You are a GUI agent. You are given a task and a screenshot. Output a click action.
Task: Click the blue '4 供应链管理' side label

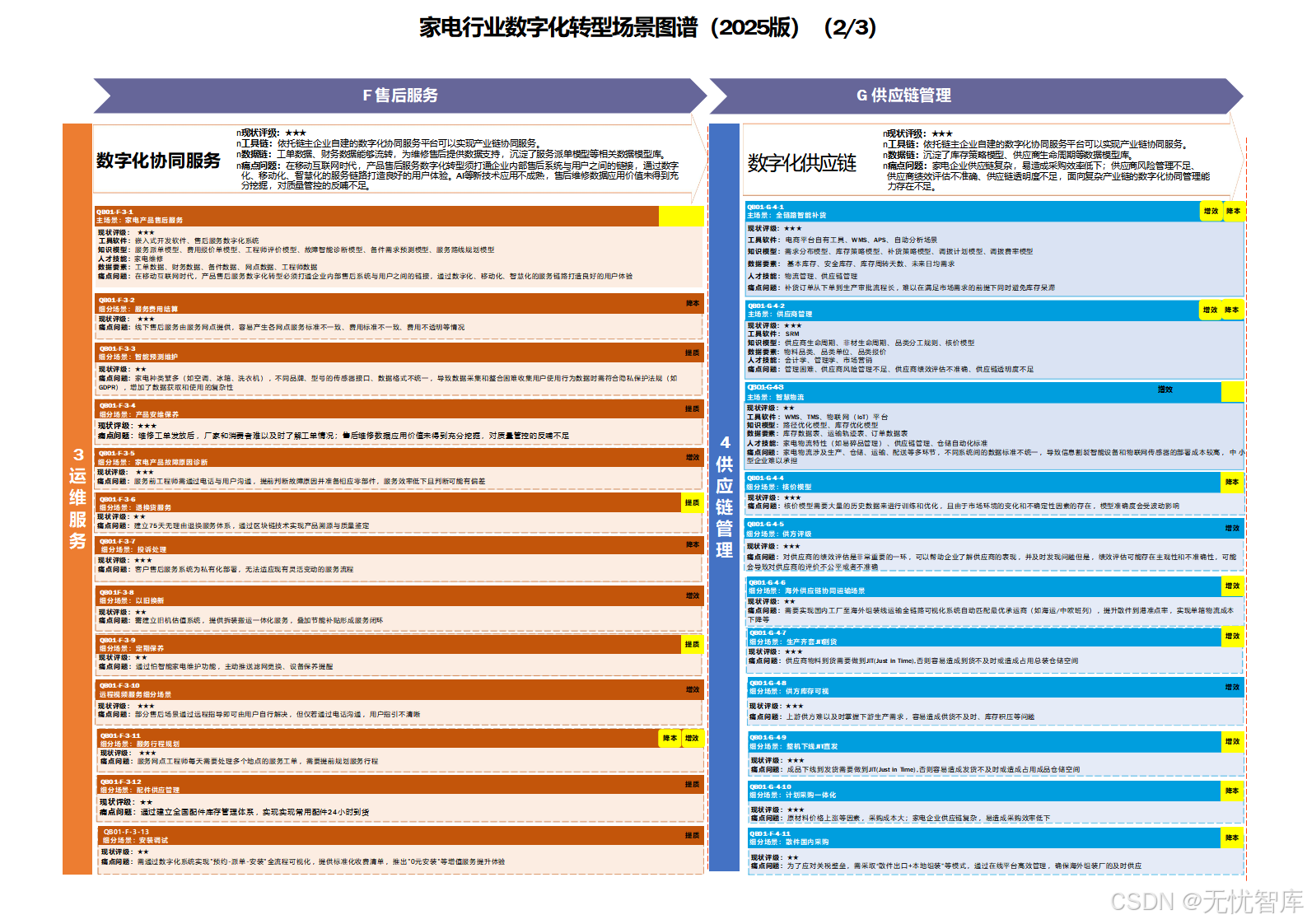point(724,497)
